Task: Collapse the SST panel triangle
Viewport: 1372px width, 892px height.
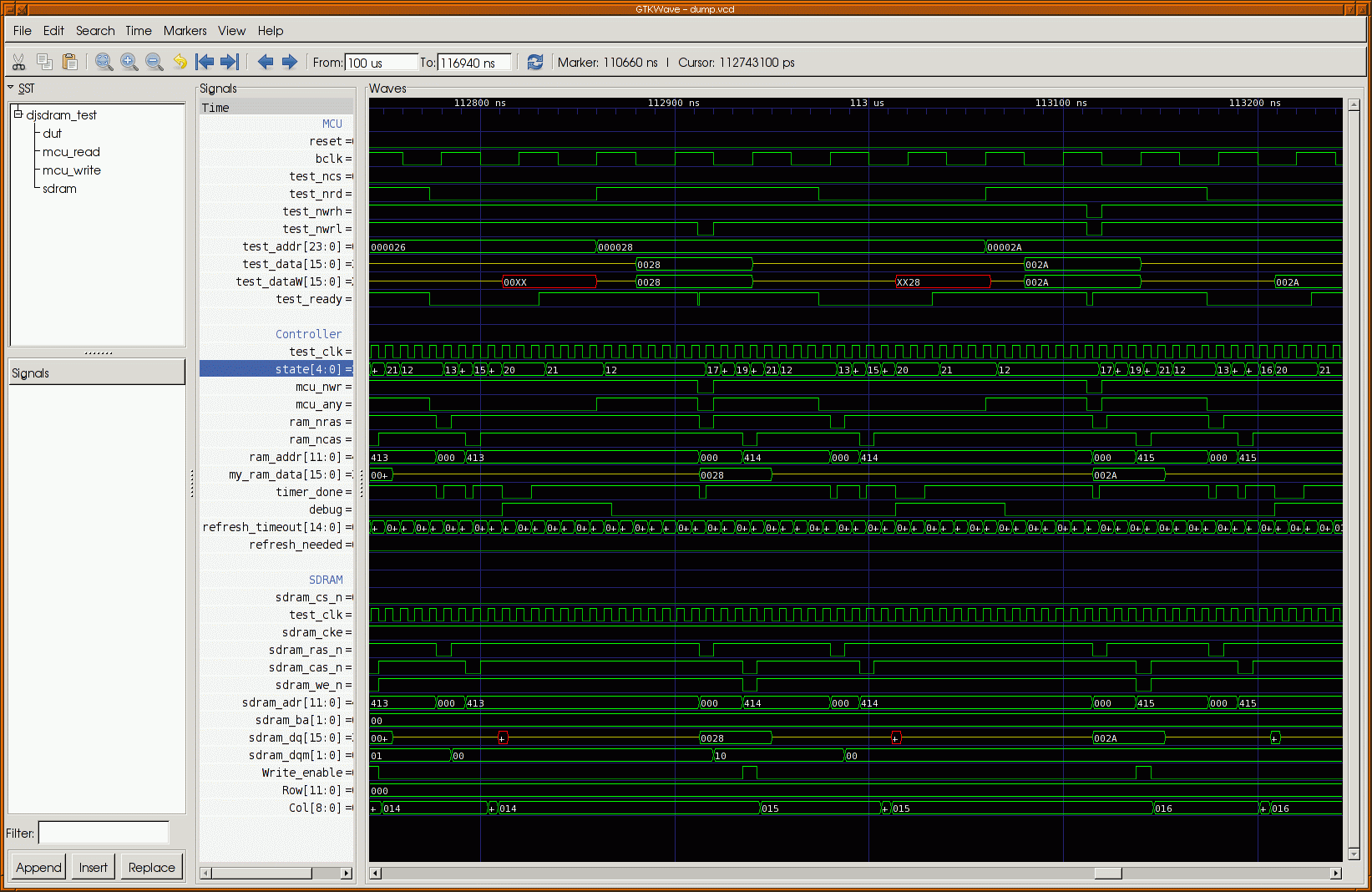Action: tap(11, 88)
